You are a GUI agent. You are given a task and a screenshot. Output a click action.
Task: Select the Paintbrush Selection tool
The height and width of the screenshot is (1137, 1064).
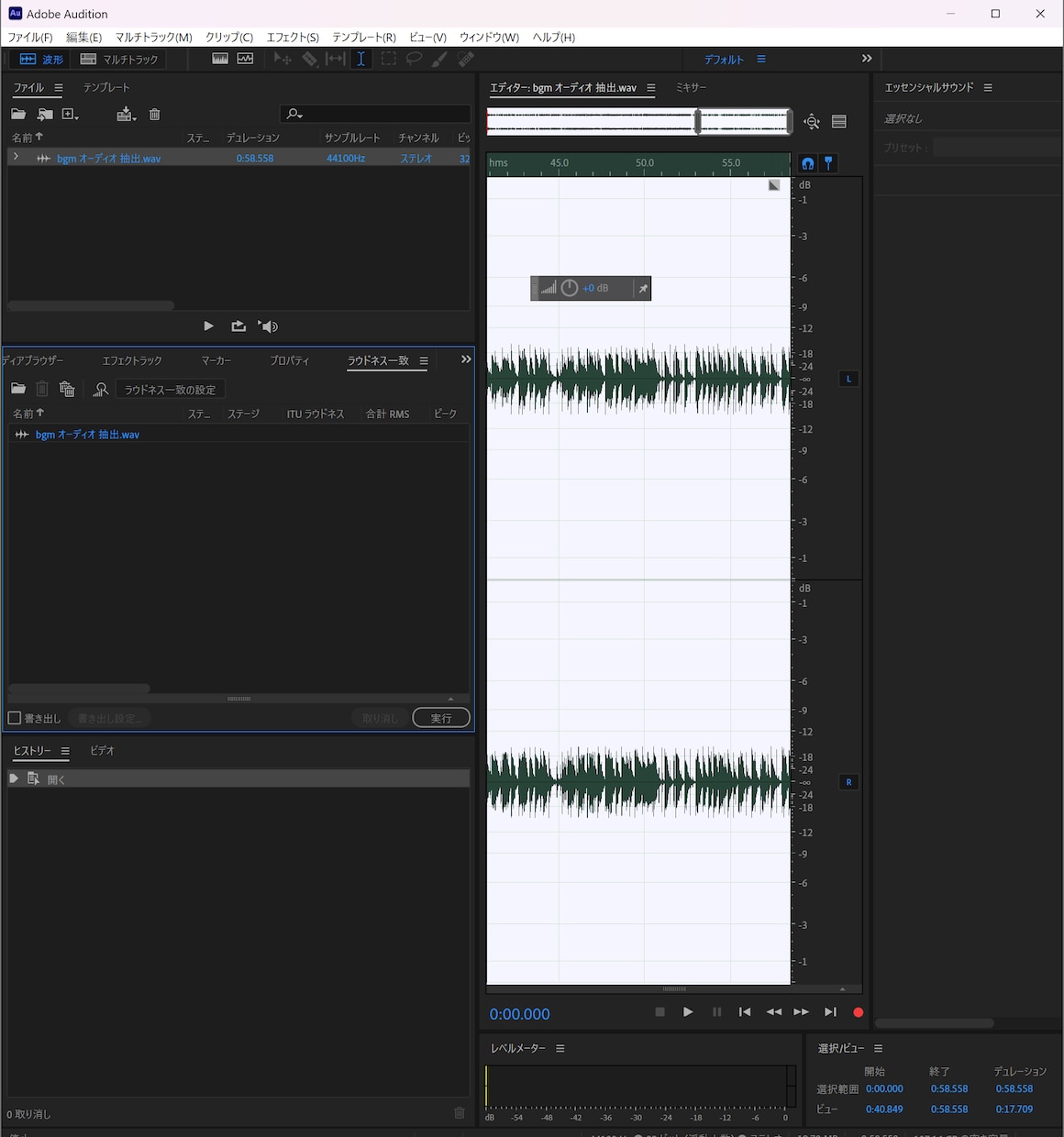click(x=440, y=59)
